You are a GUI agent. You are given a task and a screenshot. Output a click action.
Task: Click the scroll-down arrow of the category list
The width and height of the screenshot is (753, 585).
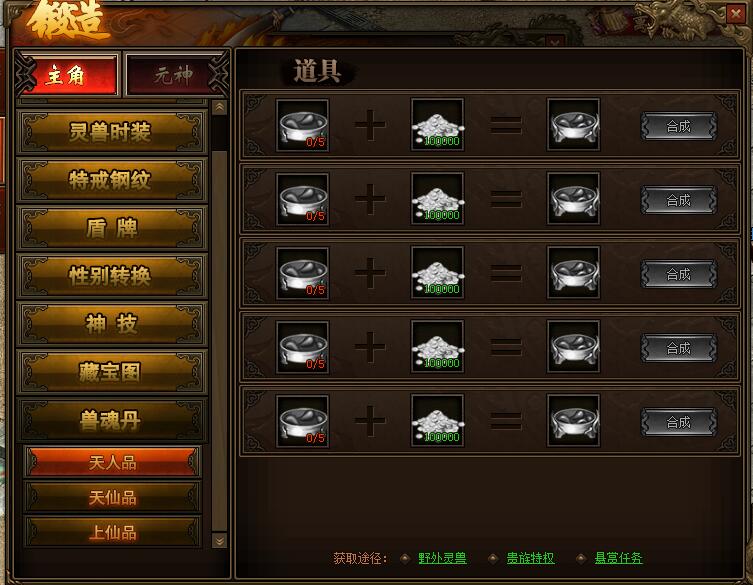pos(219,541)
